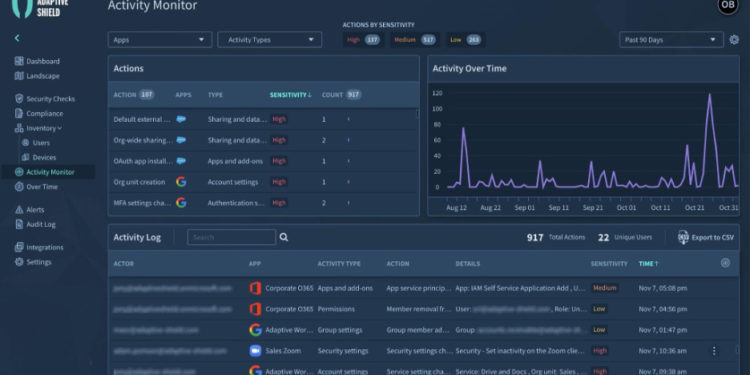Click Office icon in Apps and add-ons row
Viewport: 750px width, 375px height.
pos(255,288)
